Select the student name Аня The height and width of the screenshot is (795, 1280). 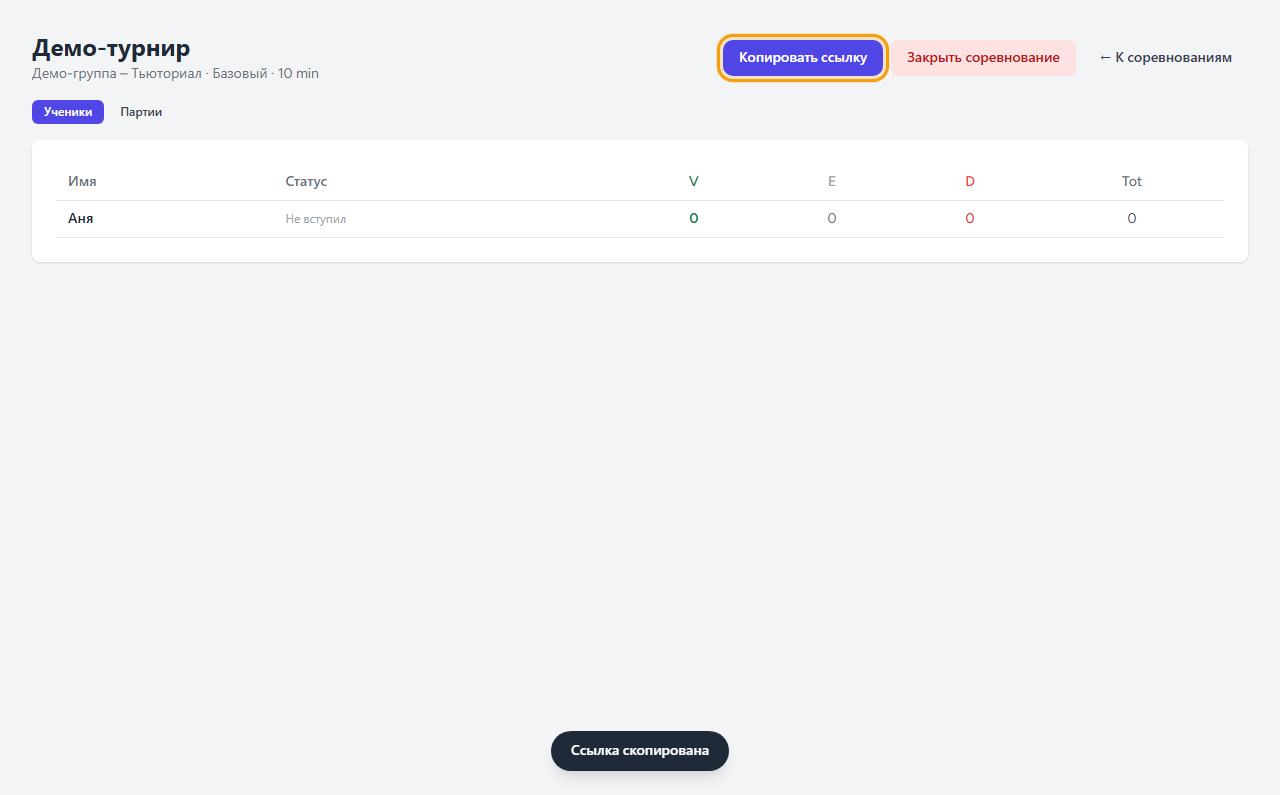(81, 218)
